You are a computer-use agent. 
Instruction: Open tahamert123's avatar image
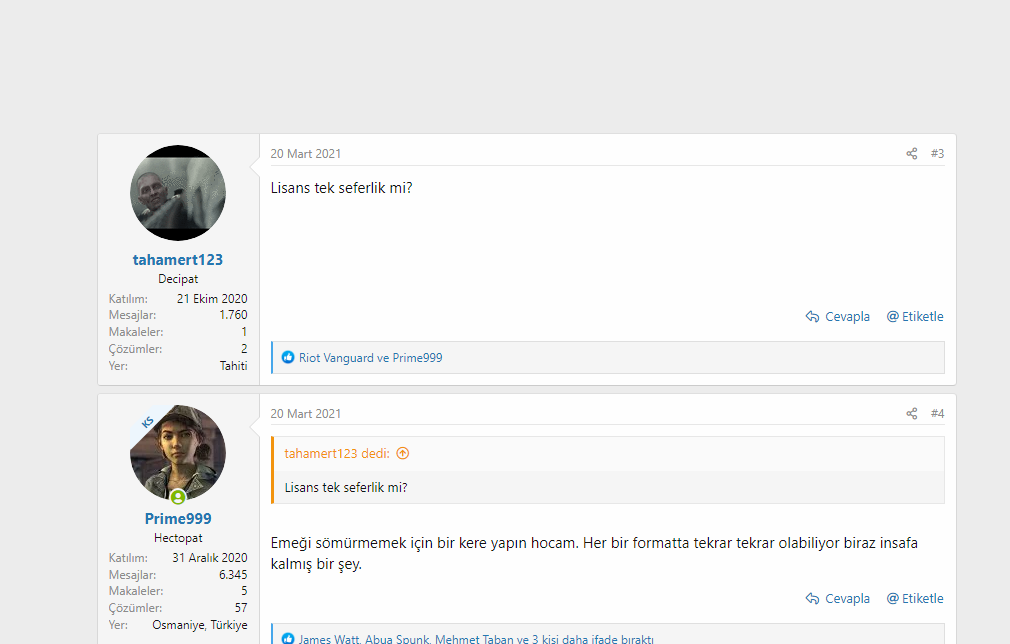[178, 193]
